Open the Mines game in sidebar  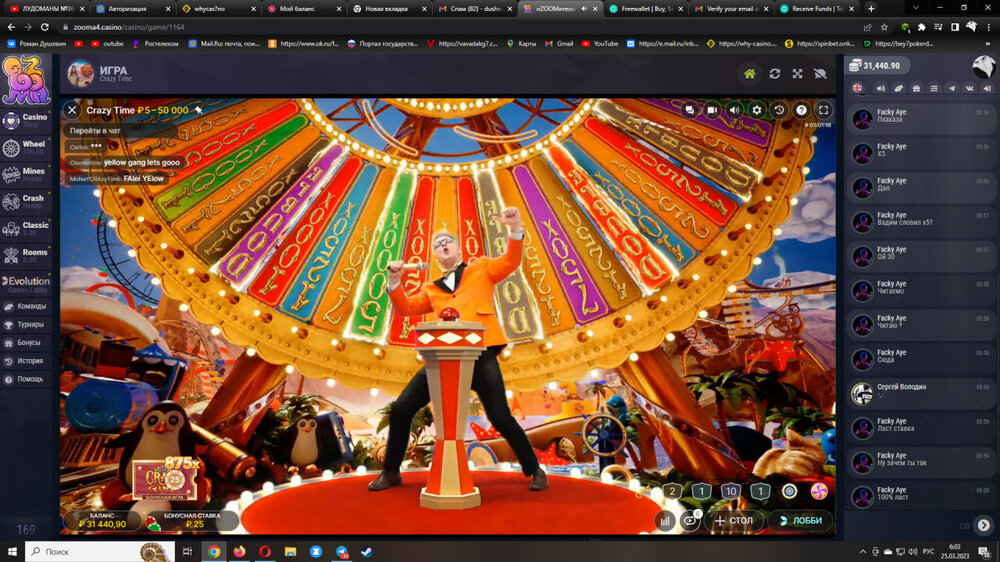pyautogui.click(x=27, y=176)
